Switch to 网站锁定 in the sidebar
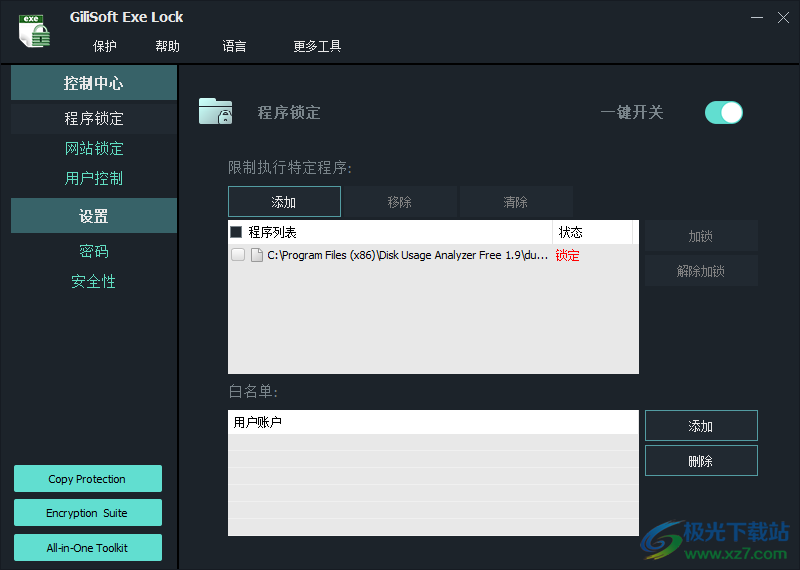The height and width of the screenshot is (570, 800). 94,148
